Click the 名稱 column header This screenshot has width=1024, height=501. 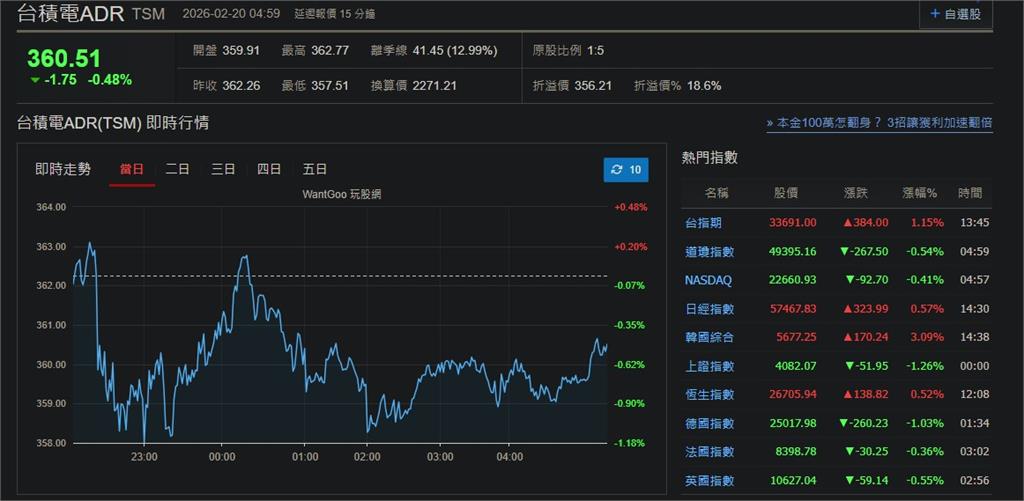pos(716,193)
